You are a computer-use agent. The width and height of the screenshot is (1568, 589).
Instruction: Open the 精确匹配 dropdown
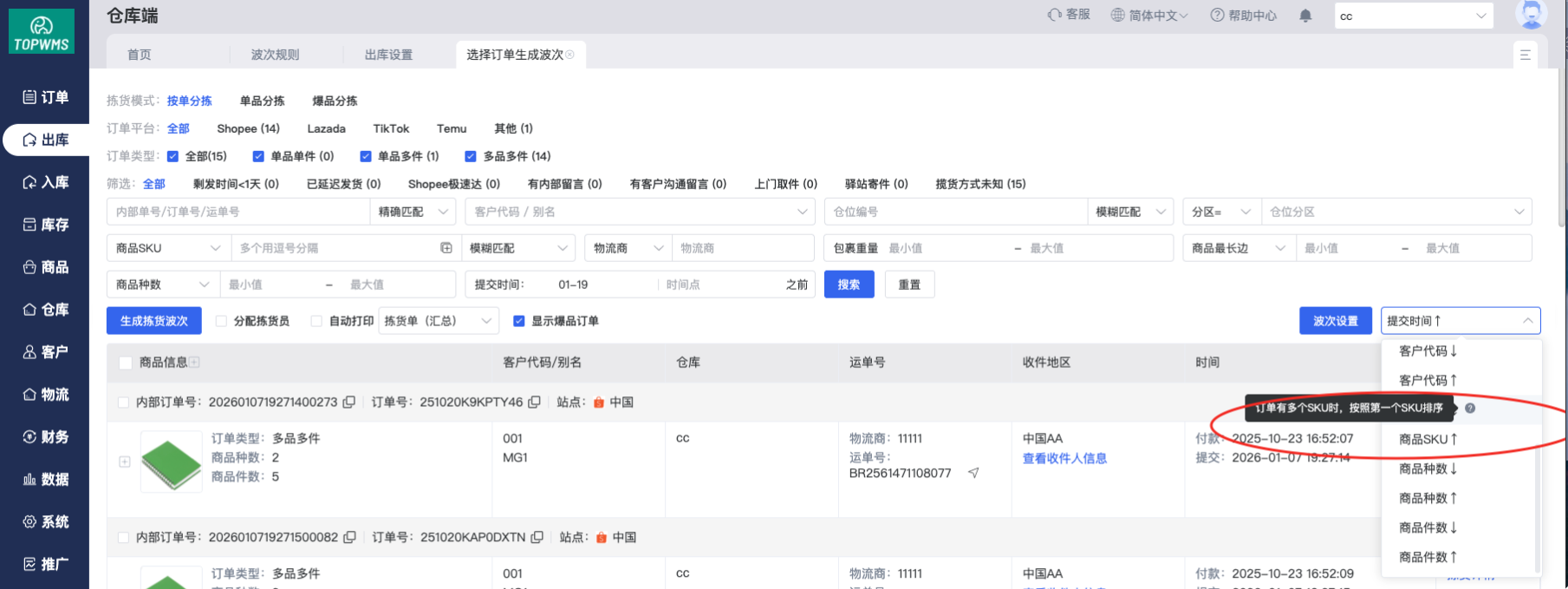point(413,212)
